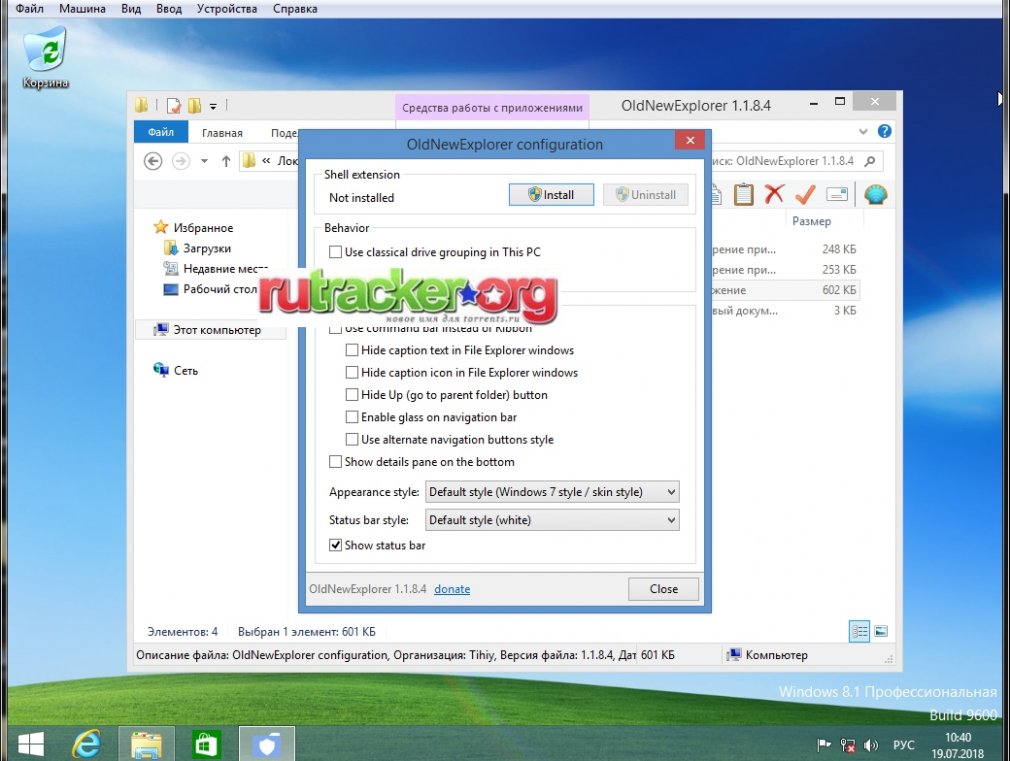Open the volume speaker tray icon
The height and width of the screenshot is (761, 1010).
(x=871, y=746)
